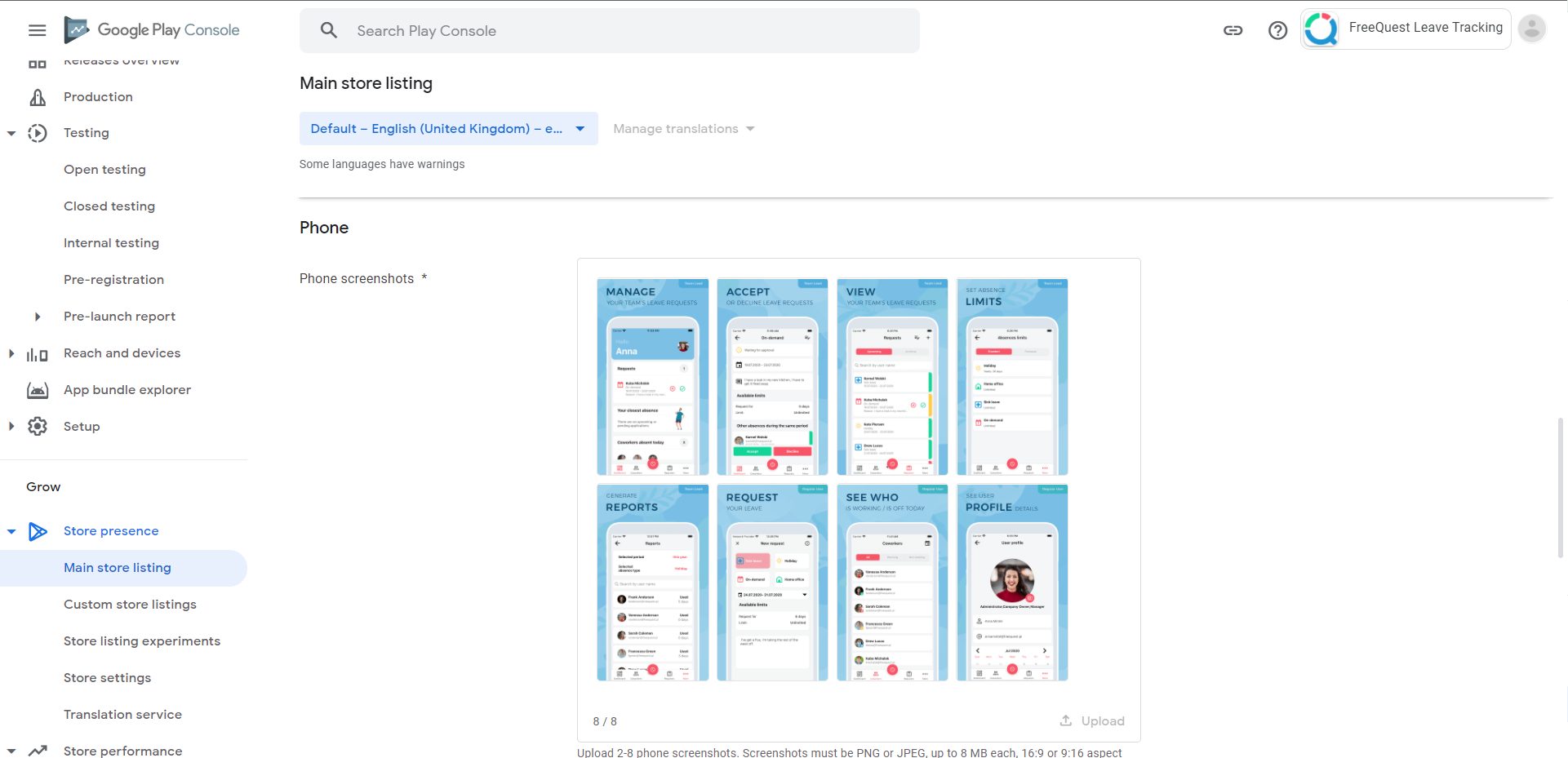Open the copy link icon in top bar
Screen dimensions: 1568x758
[1233, 29]
